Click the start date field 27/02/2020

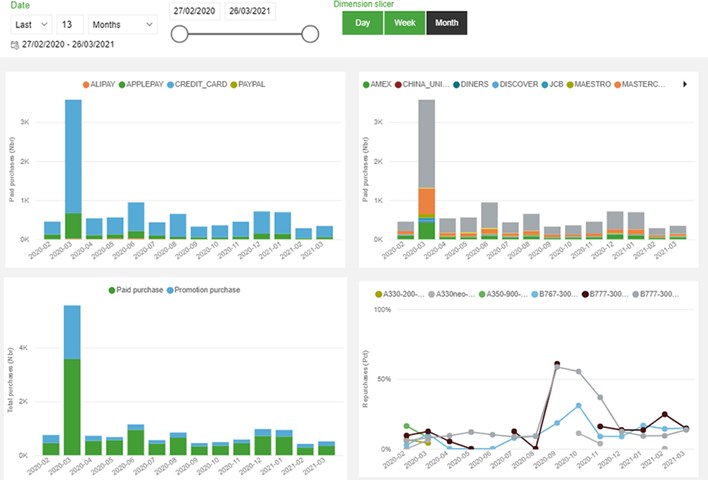[x=194, y=11]
